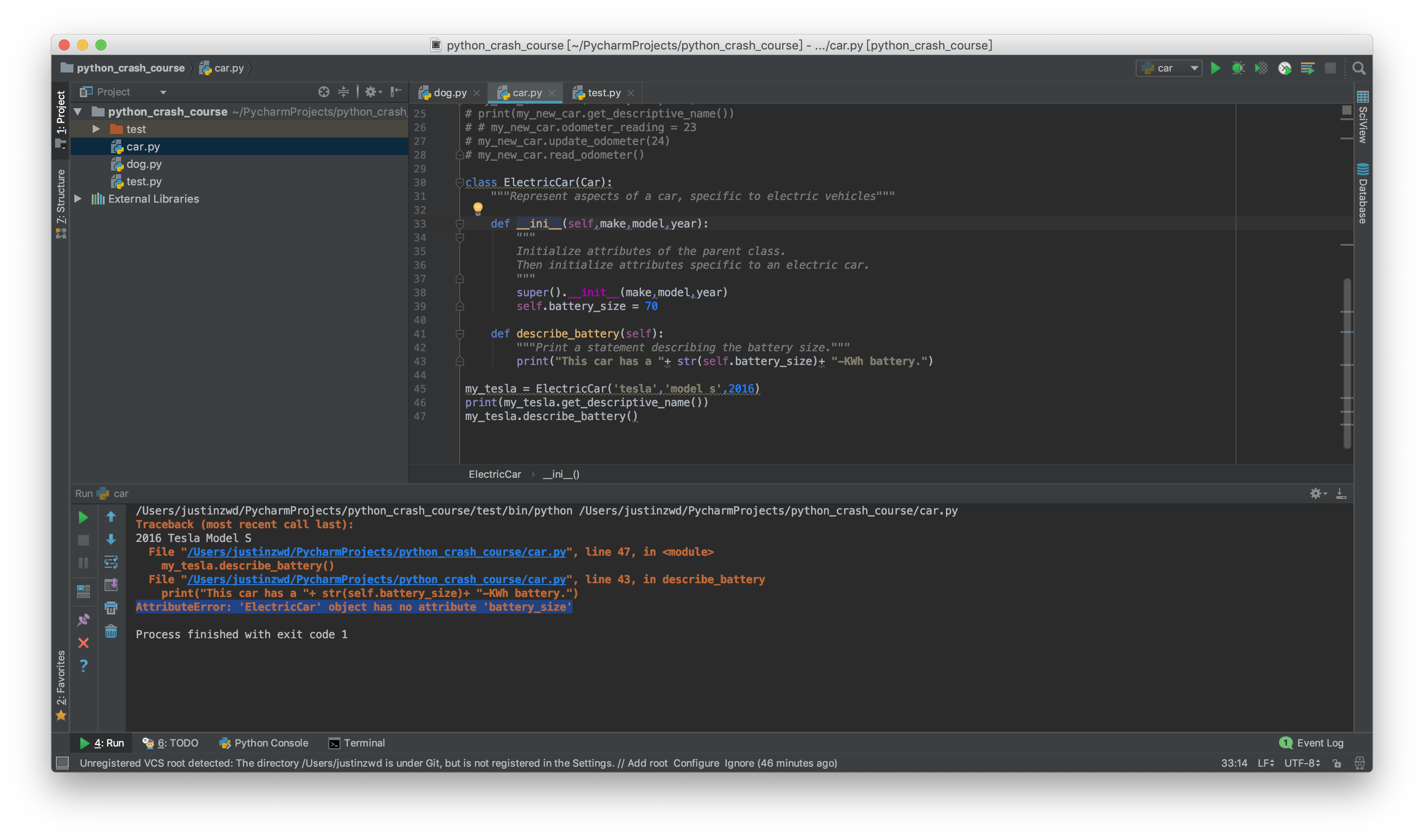Select the car.py editor tab
Screen dimensions: 1424x840
(527, 93)
